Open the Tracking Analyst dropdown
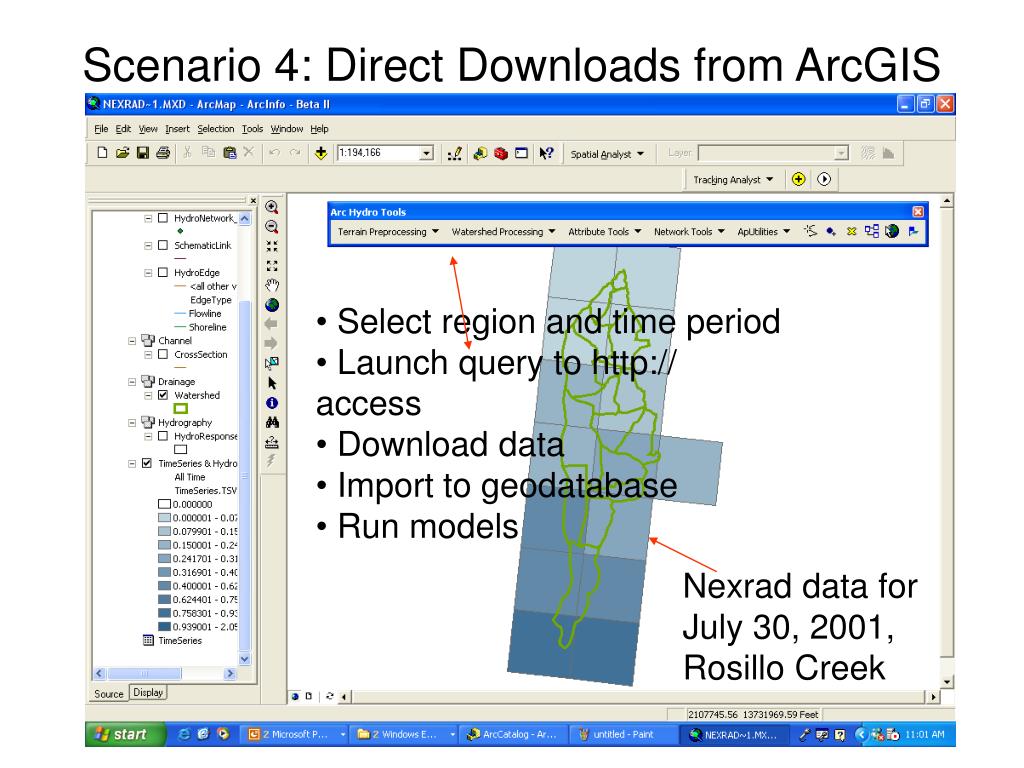 coord(733,180)
